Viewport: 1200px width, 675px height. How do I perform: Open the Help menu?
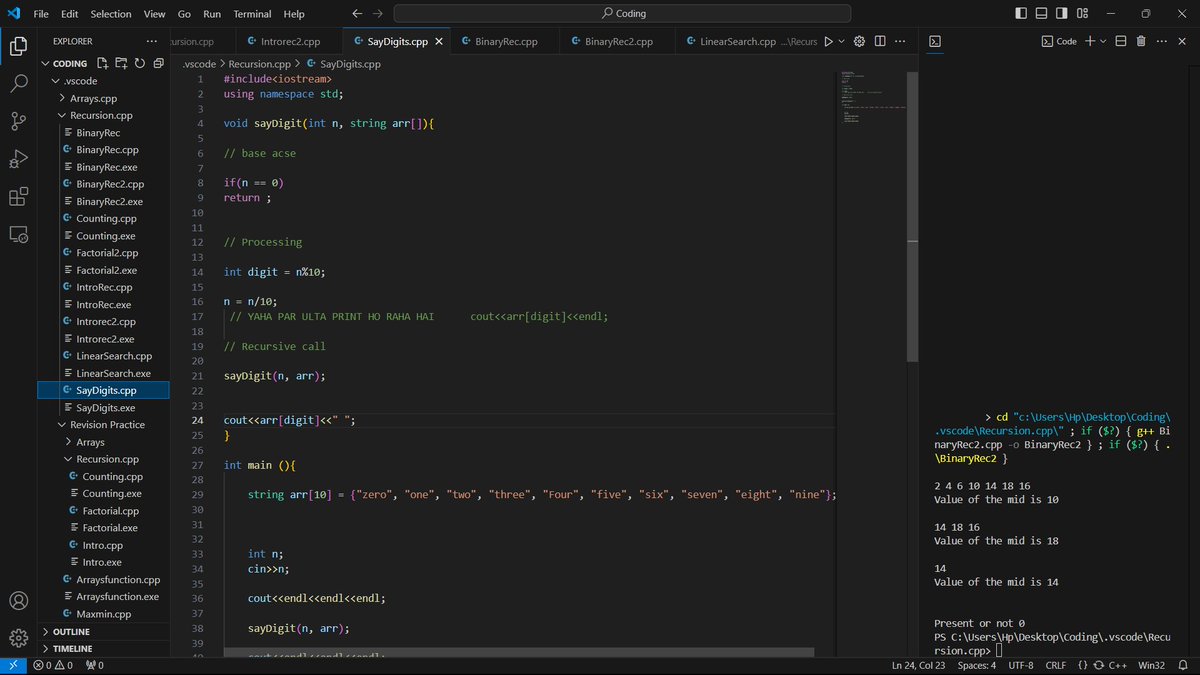(294, 14)
